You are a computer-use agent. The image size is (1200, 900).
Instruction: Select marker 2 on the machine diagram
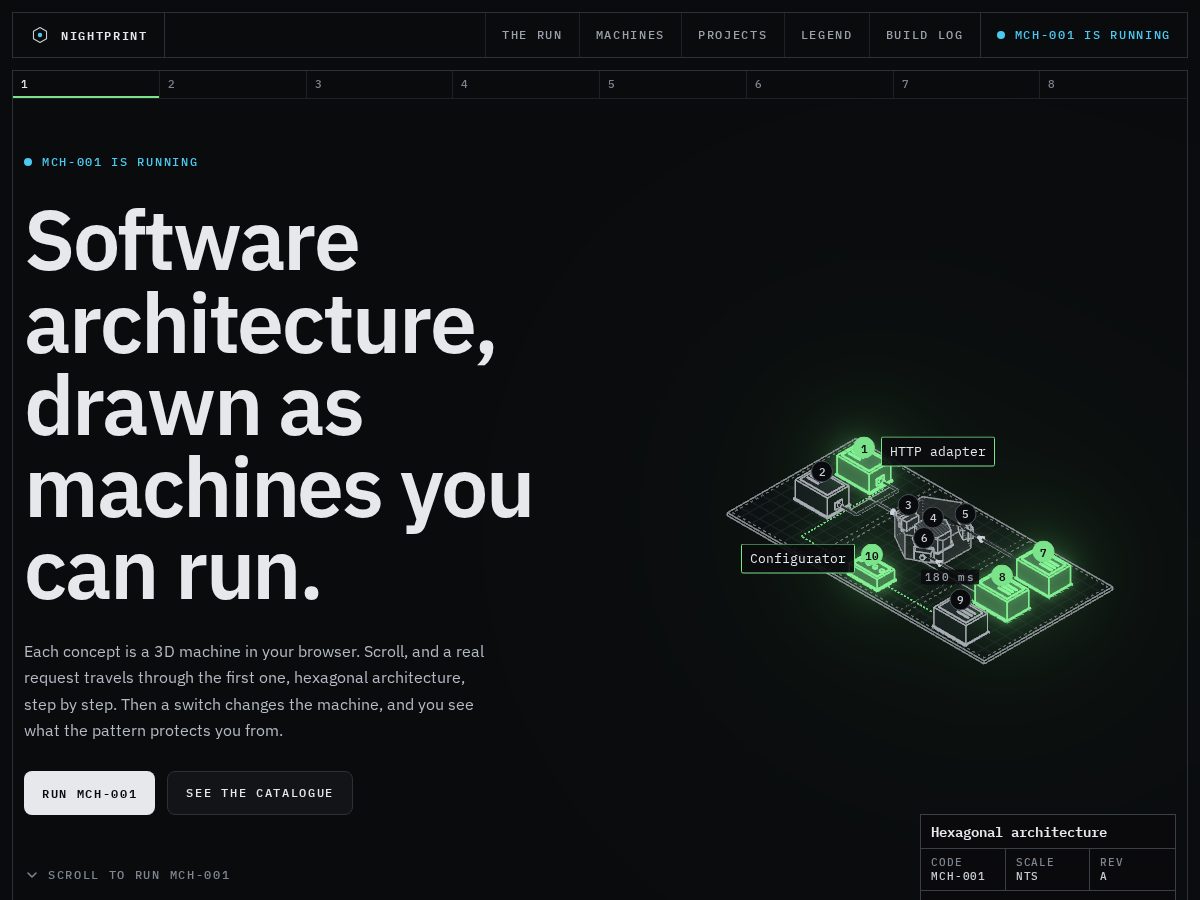(x=822, y=473)
